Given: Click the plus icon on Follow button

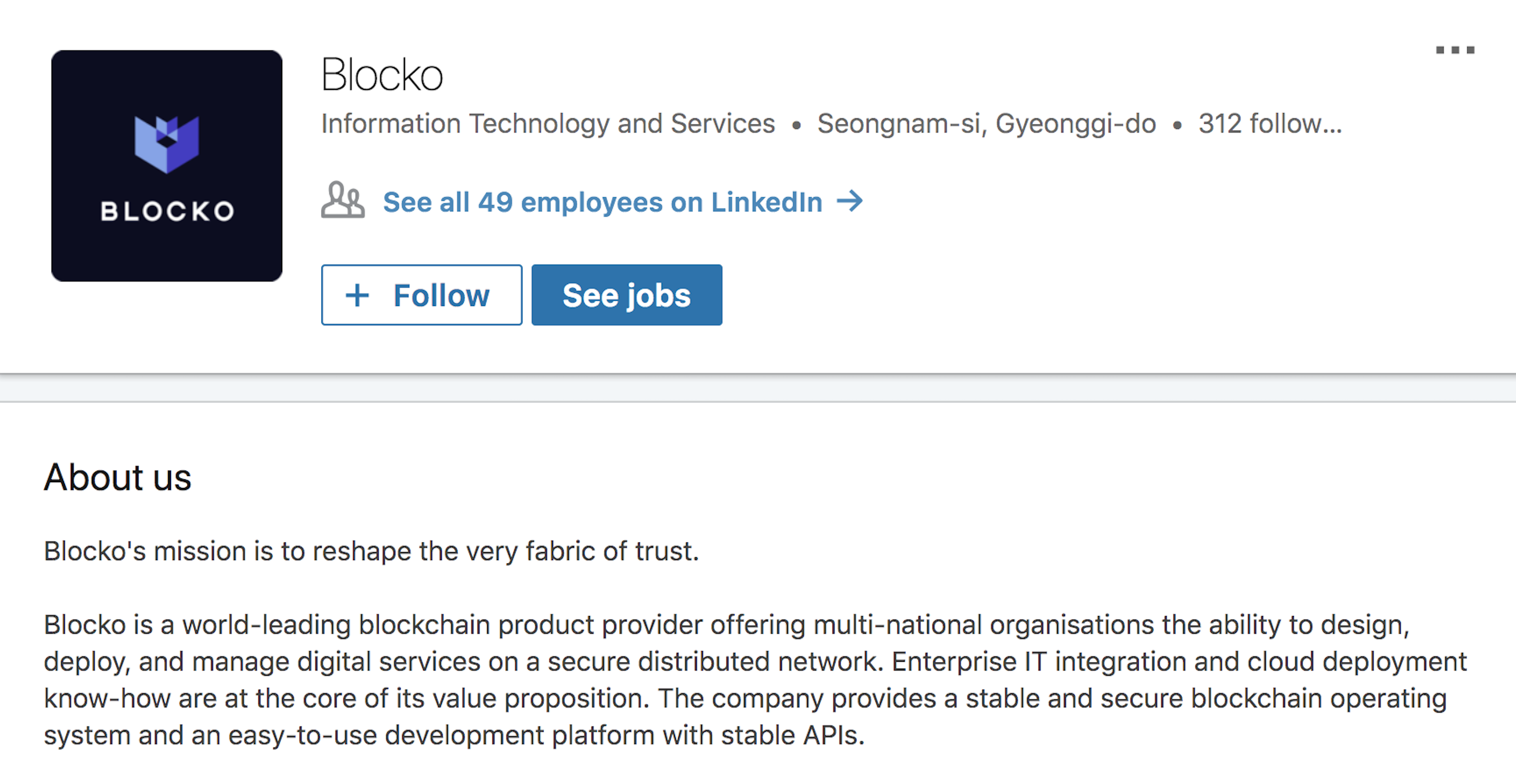Looking at the screenshot, I should click(357, 295).
